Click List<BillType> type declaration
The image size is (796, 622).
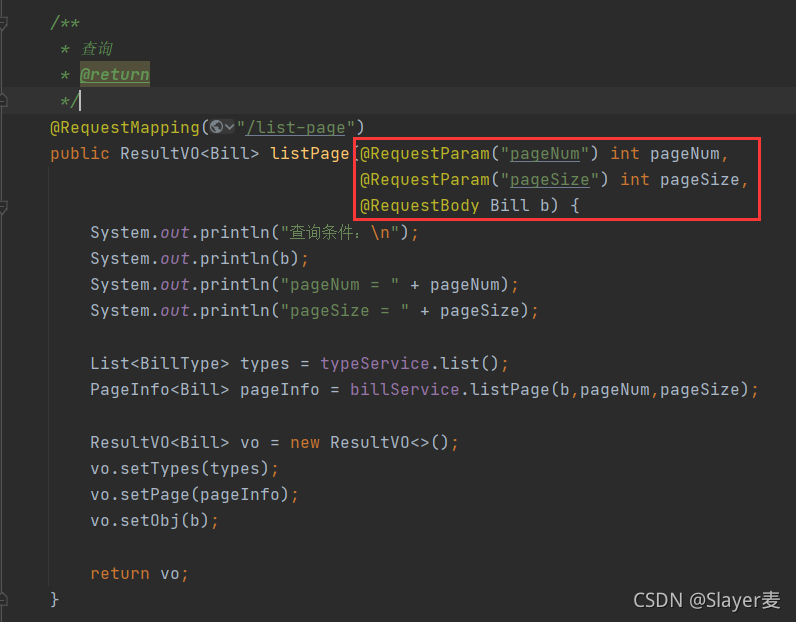[x=159, y=364]
